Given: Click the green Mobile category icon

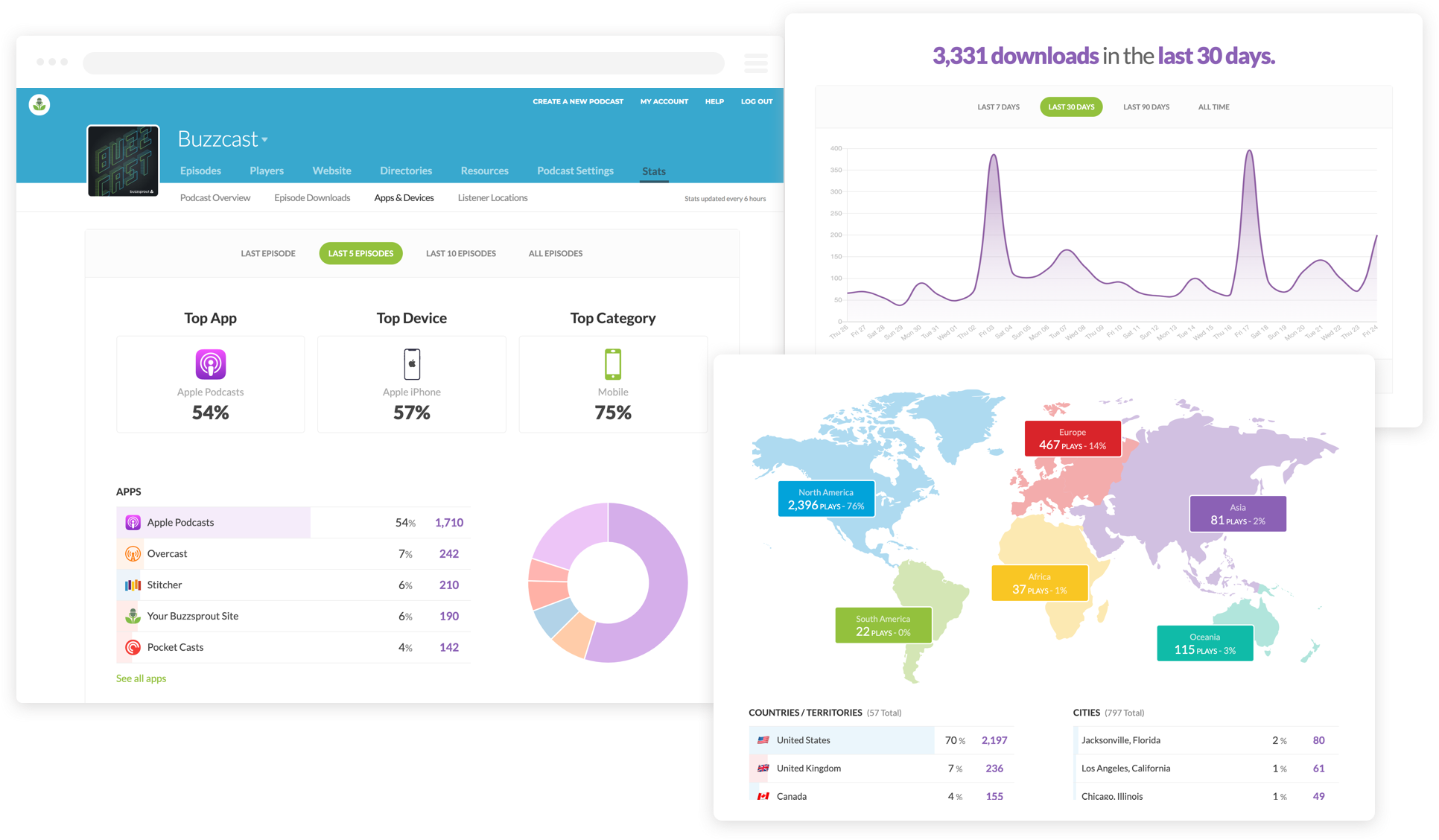Looking at the screenshot, I should coord(613,364).
